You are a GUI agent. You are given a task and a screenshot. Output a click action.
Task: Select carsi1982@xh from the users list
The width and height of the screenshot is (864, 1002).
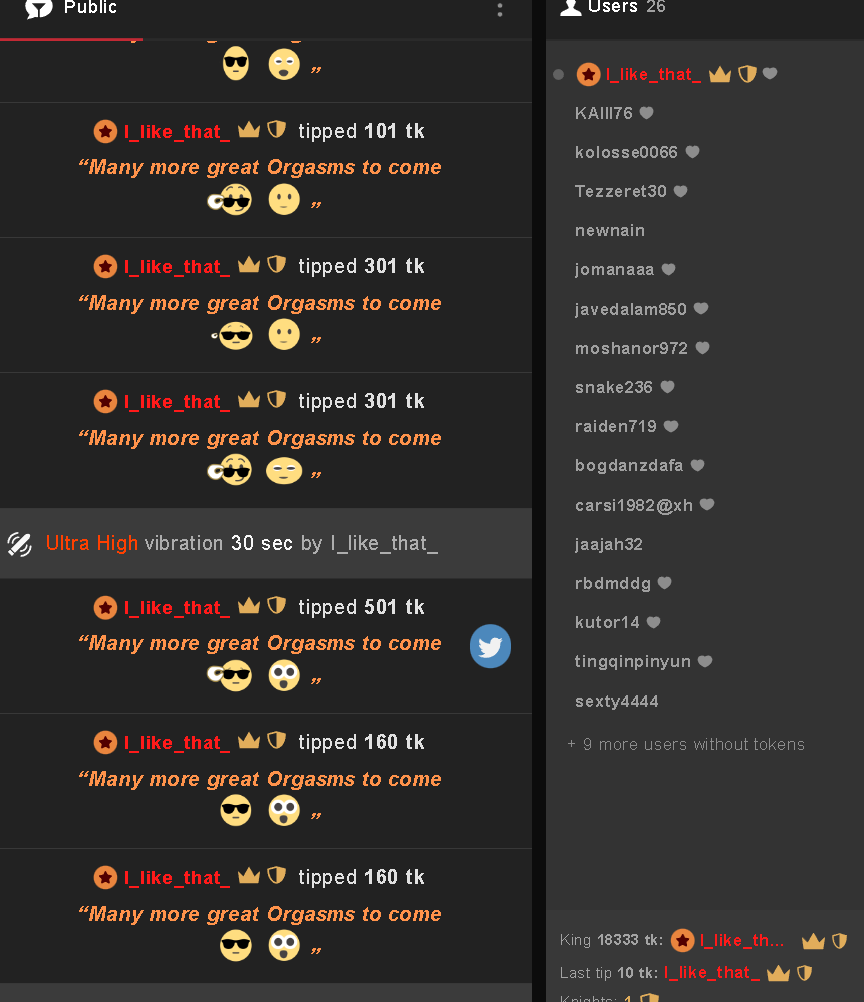(x=634, y=505)
